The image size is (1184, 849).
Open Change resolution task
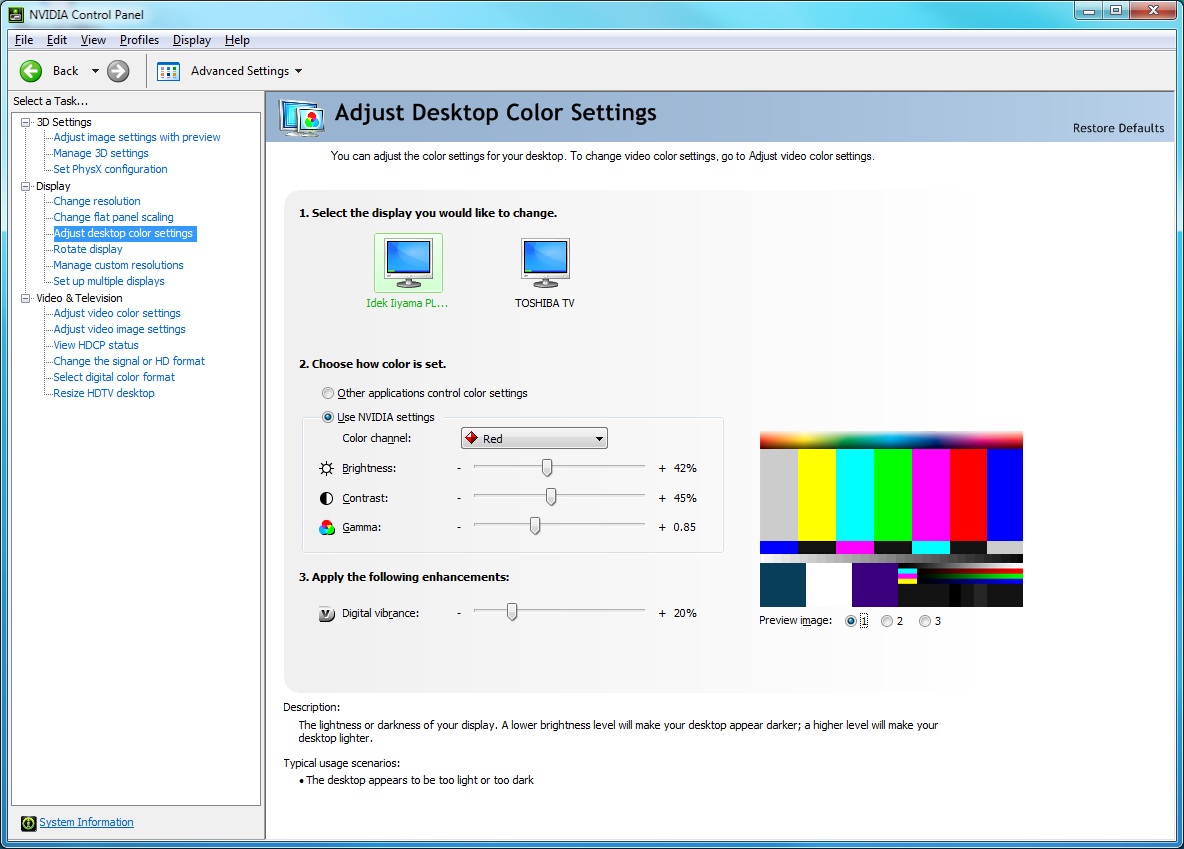click(x=97, y=201)
